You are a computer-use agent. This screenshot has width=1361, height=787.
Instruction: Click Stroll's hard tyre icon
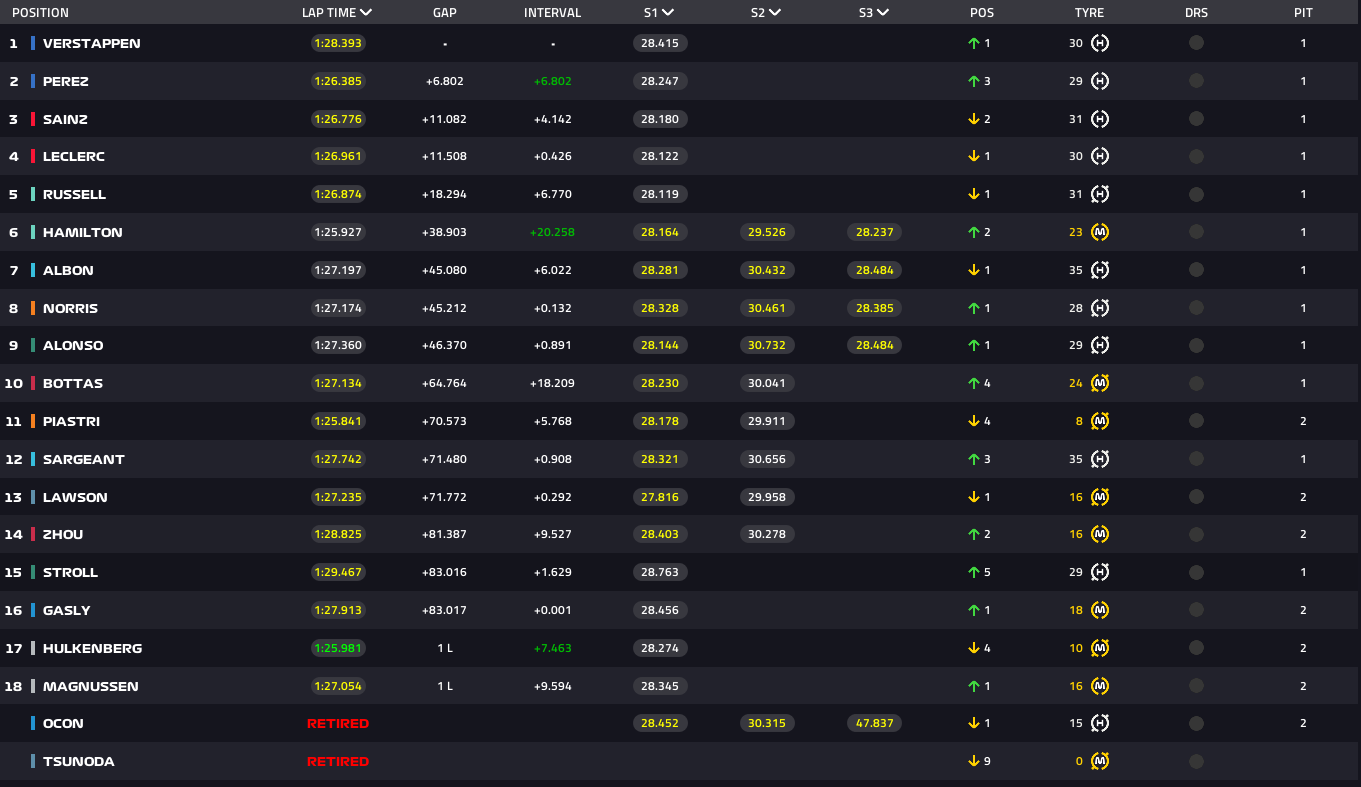coord(1100,572)
